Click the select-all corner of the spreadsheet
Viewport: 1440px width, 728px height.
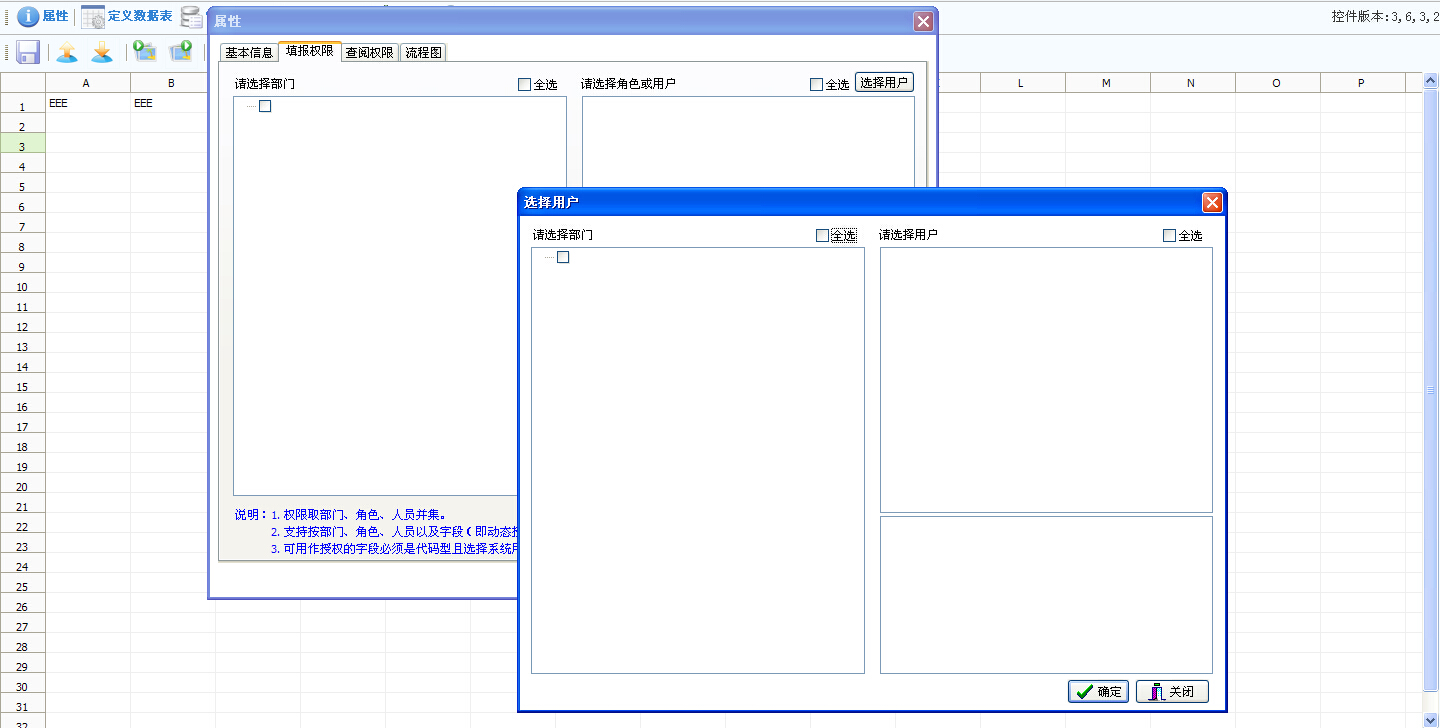[22, 83]
